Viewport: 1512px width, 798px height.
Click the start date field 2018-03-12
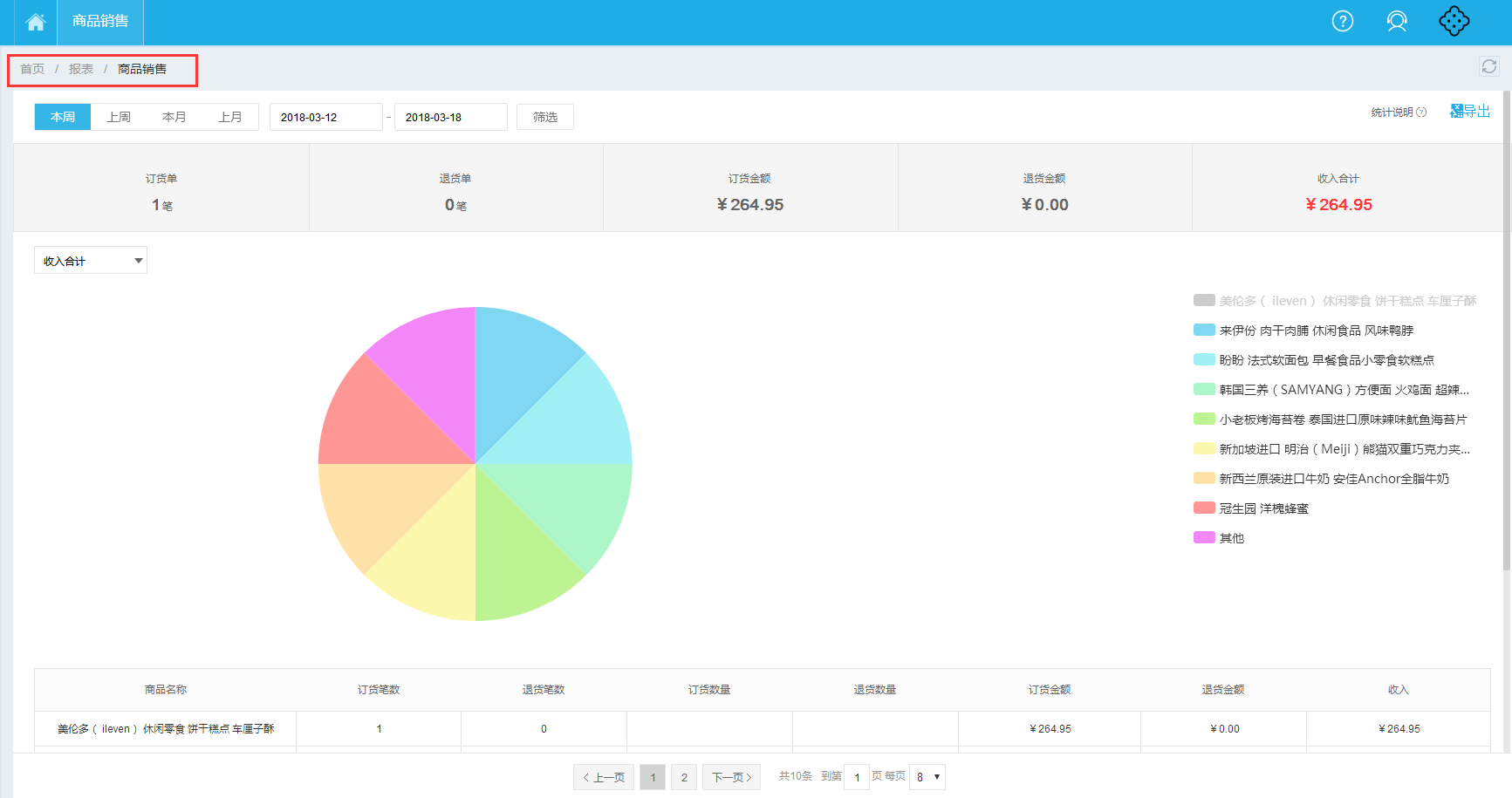tap(326, 117)
